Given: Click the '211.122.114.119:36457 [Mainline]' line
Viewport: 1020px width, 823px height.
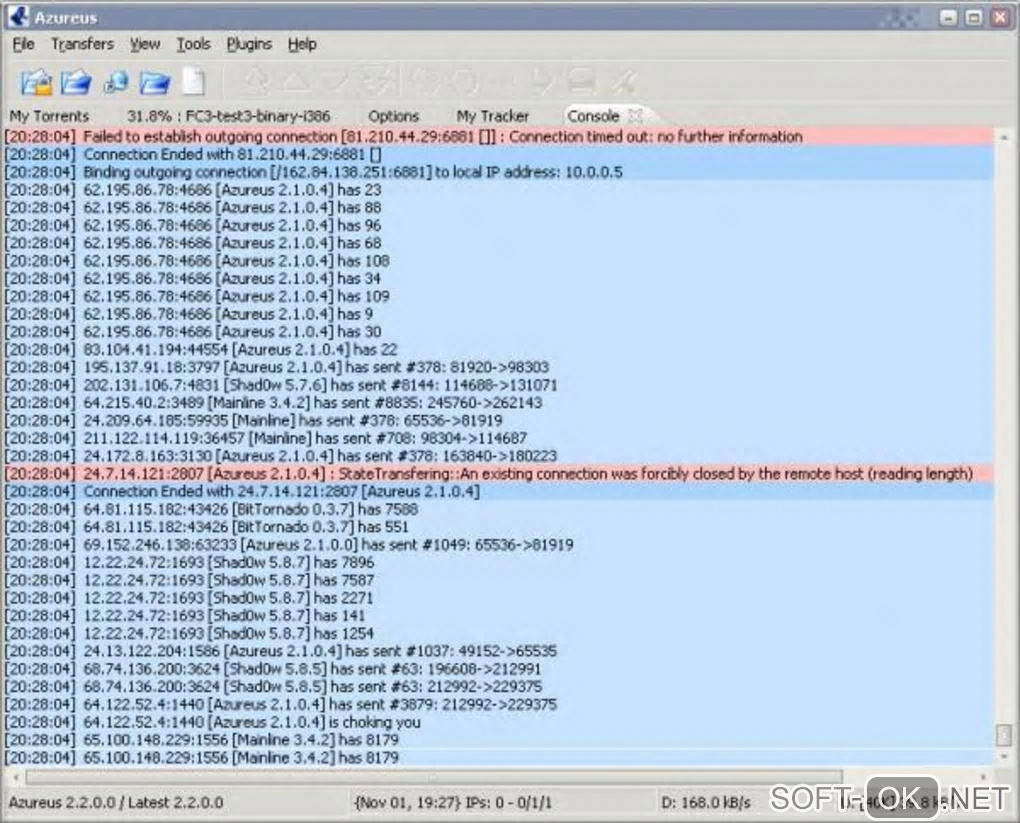Looking at the screenshot, I should [499, 438].
